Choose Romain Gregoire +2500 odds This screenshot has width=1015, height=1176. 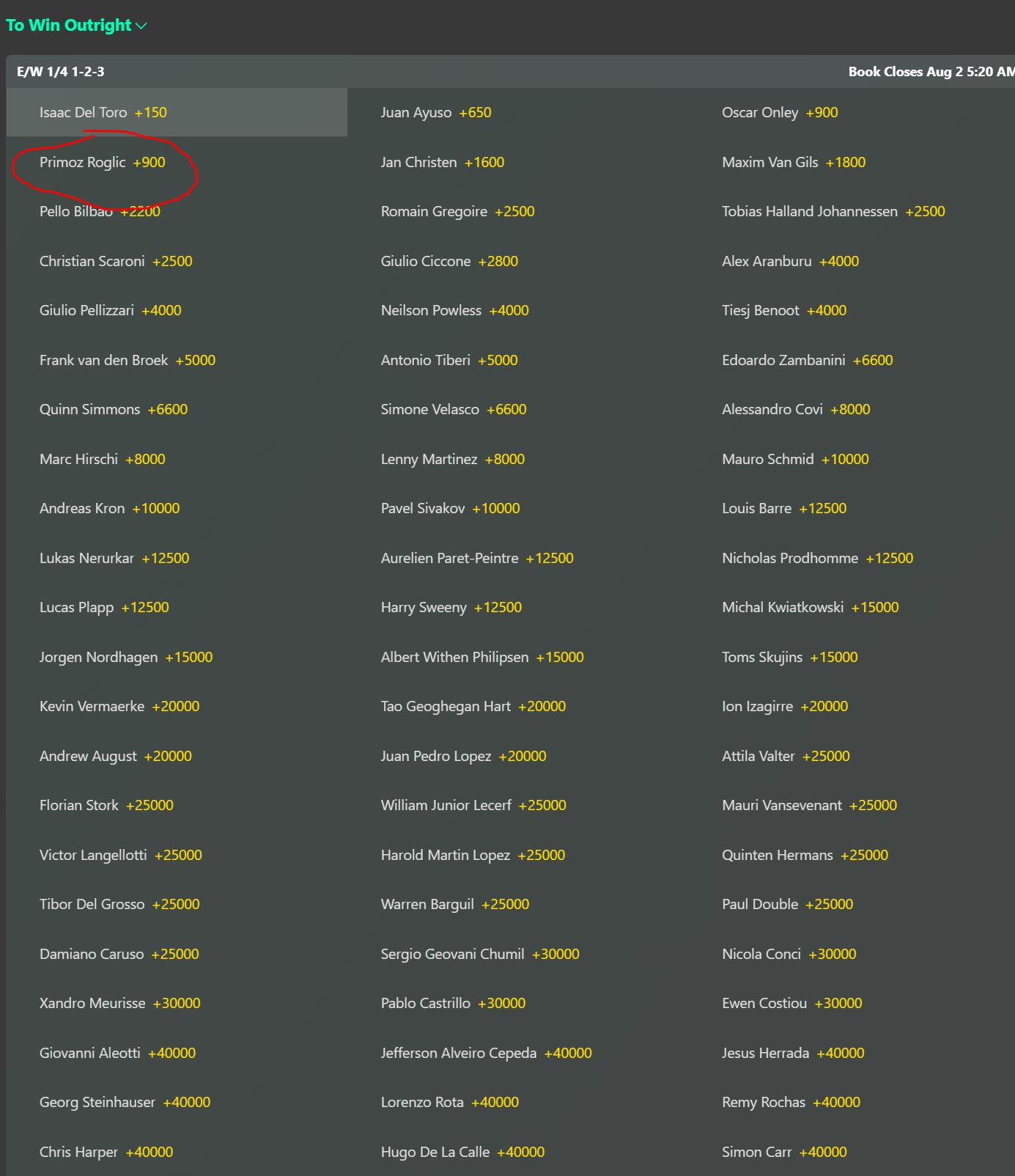(457, 211)
